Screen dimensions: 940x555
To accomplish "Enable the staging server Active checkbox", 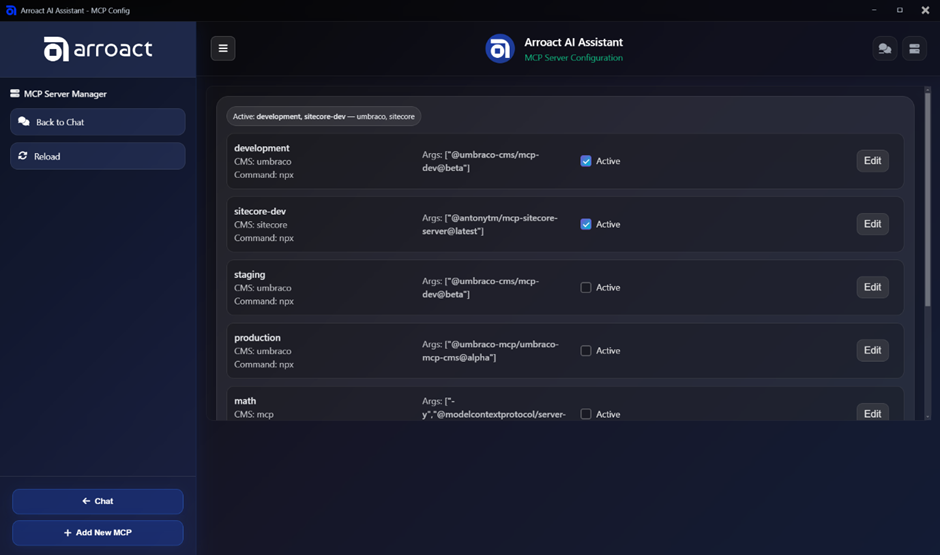I will (x=586, y=288).
